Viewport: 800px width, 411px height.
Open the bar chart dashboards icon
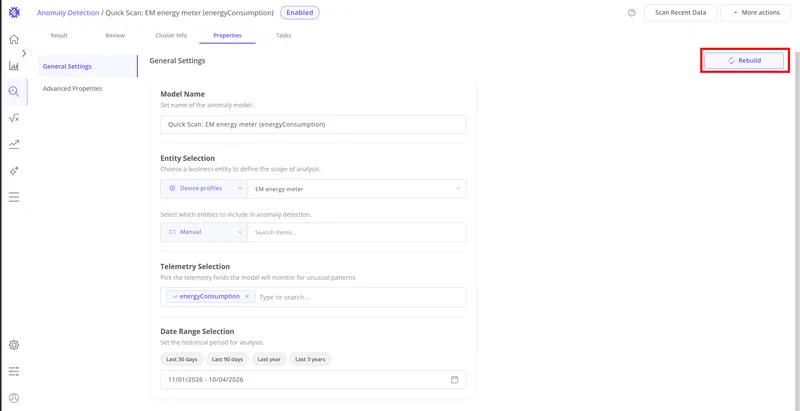click(x=14, y=66)
